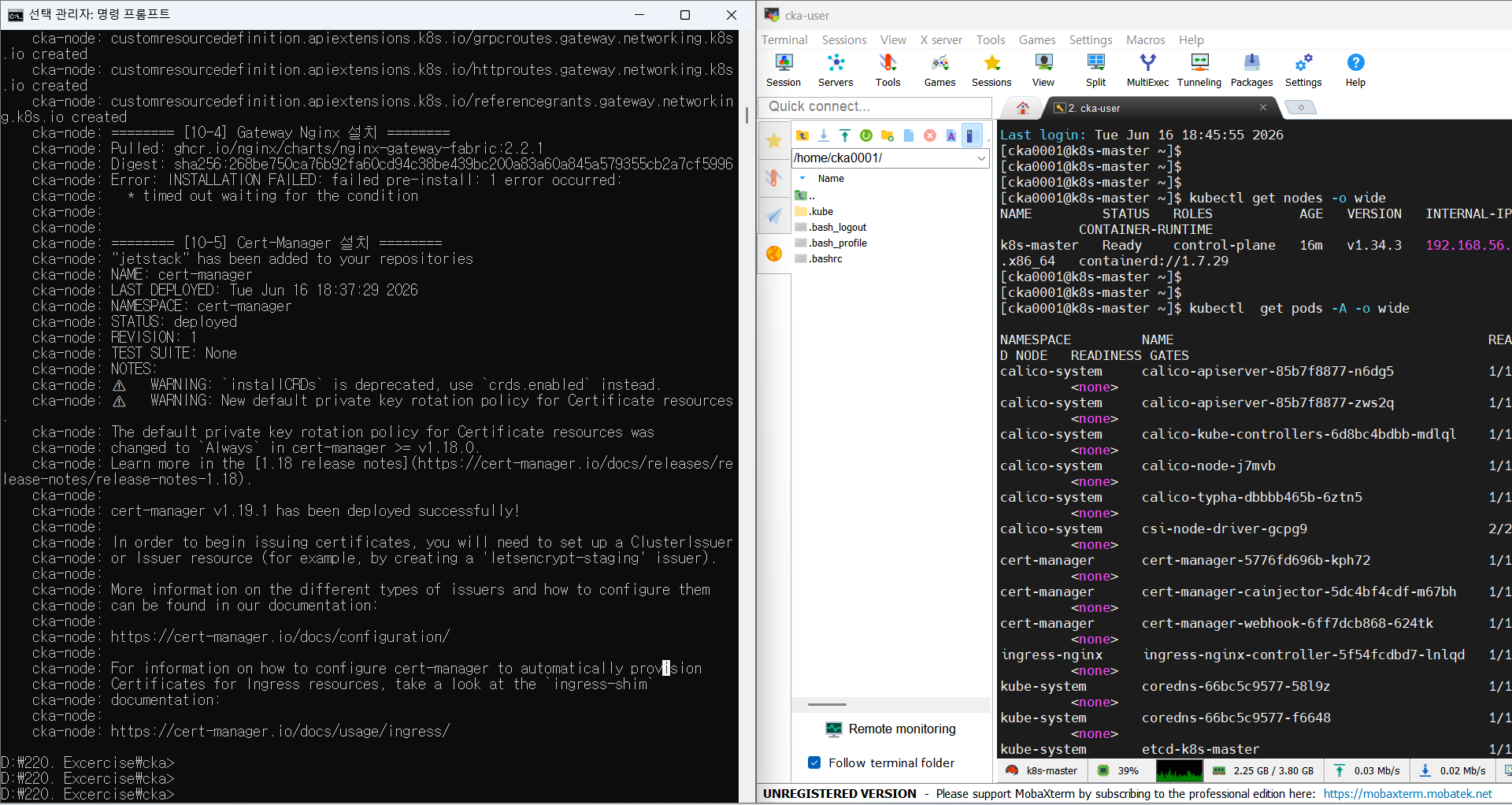The height and width of the screenshot is (805, 1512).
Task: Click the Help question mark toolbar icon
Action: (x=1355, y=70)
